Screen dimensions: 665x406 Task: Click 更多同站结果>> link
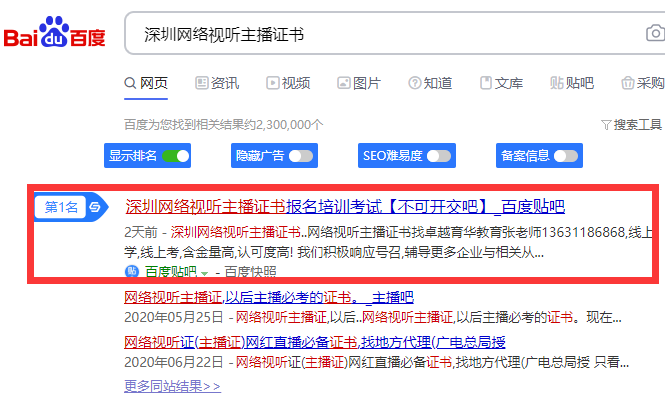click(x=172, y=386)
